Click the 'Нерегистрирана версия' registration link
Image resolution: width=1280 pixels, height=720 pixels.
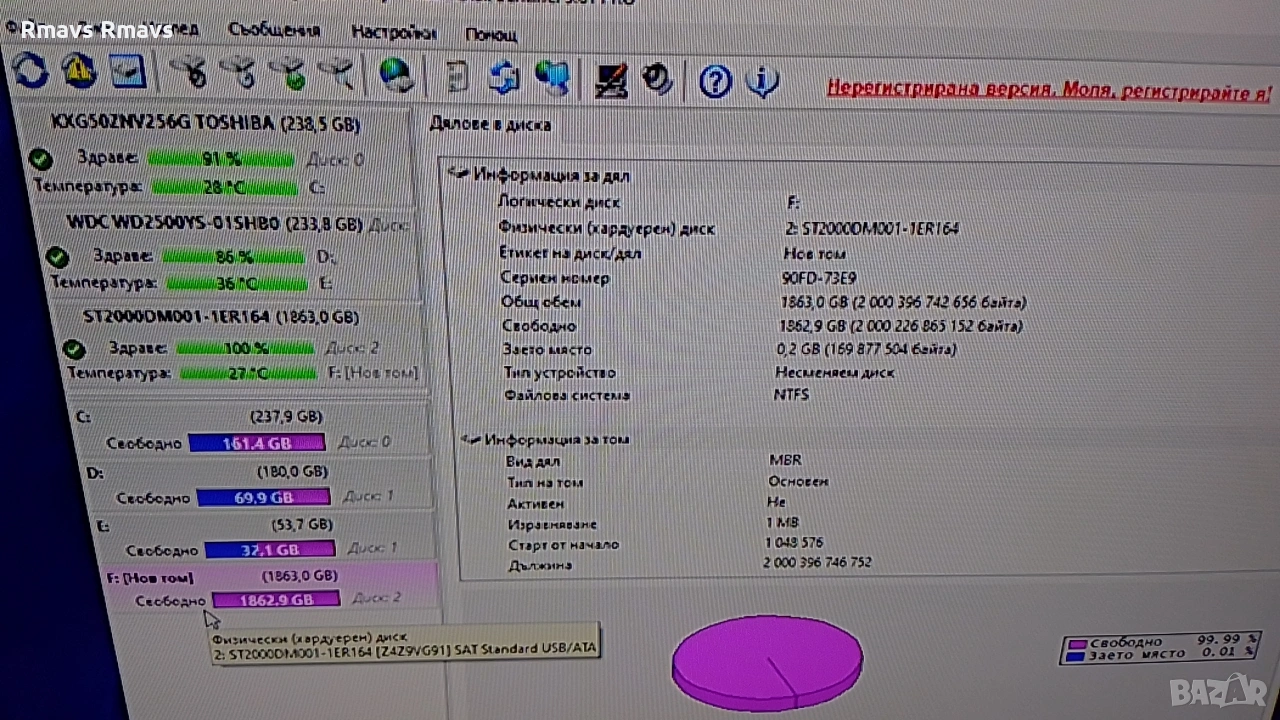click(1049, 91)
